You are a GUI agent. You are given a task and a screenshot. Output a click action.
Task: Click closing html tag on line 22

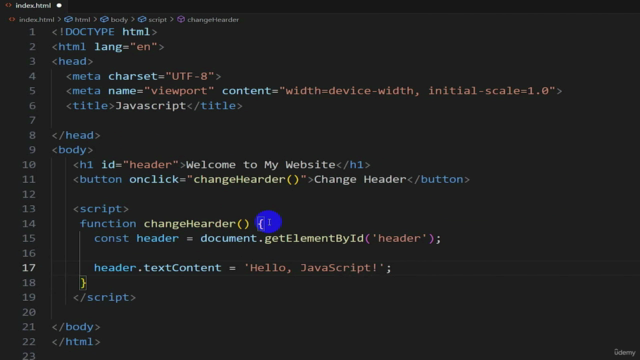click(x=76, y=342)
